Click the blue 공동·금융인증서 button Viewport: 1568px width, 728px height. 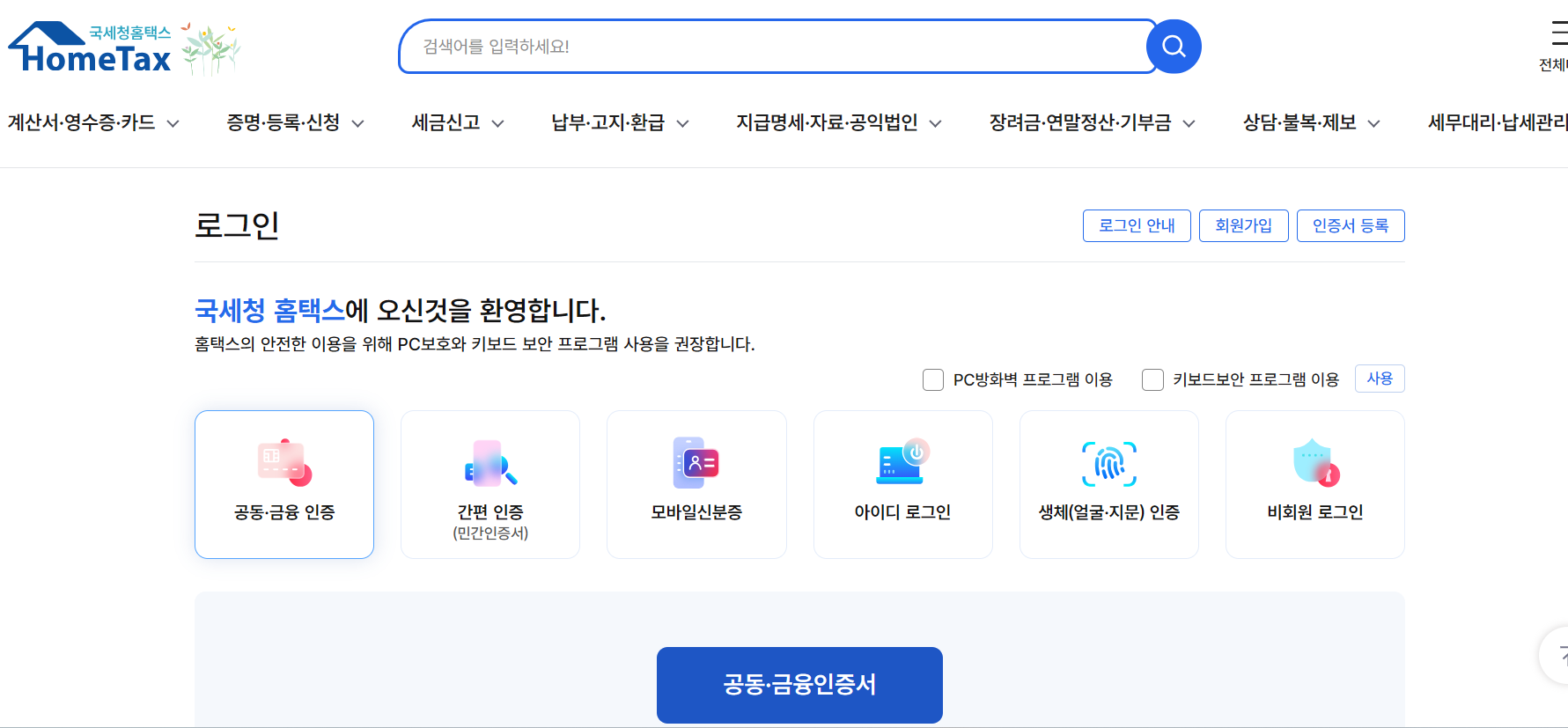click(799, 685)
